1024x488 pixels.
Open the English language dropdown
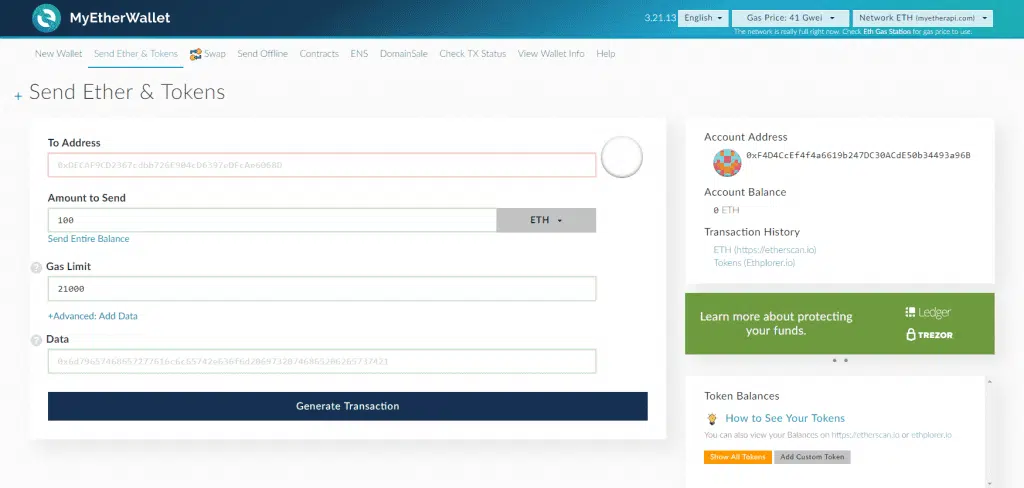point(704,18)
